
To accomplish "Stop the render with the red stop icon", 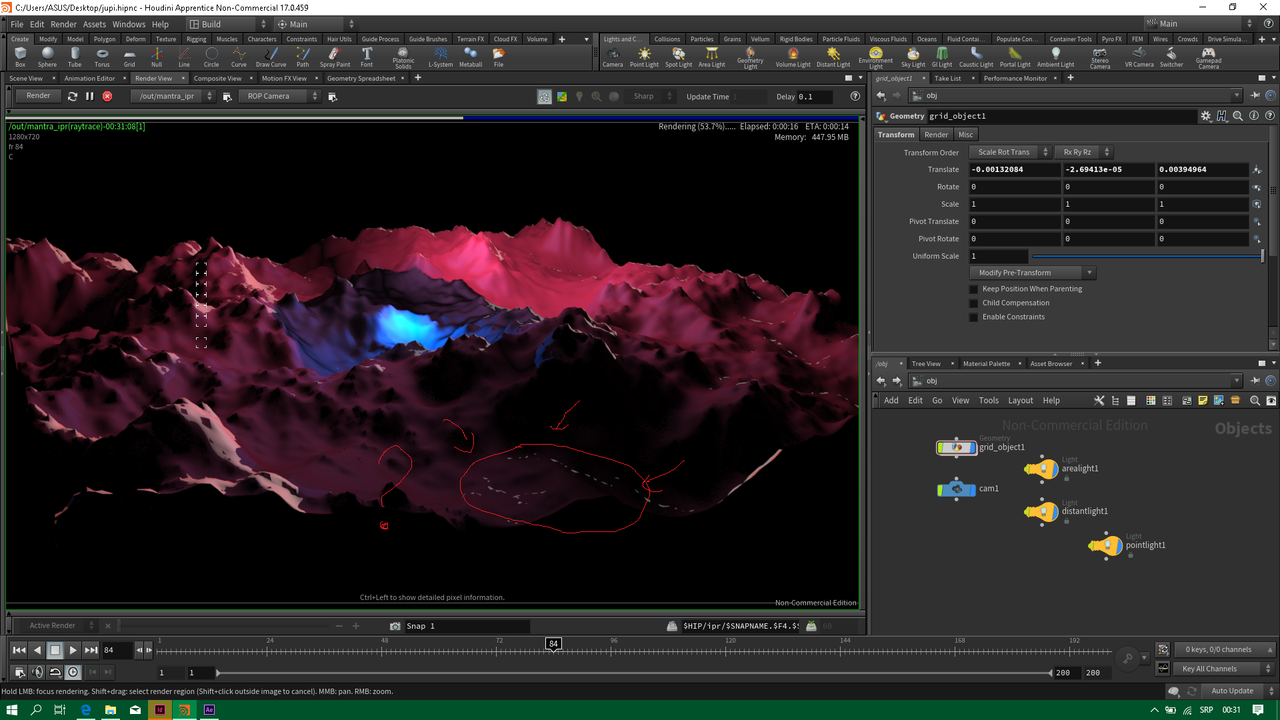I will coord(108,96).
